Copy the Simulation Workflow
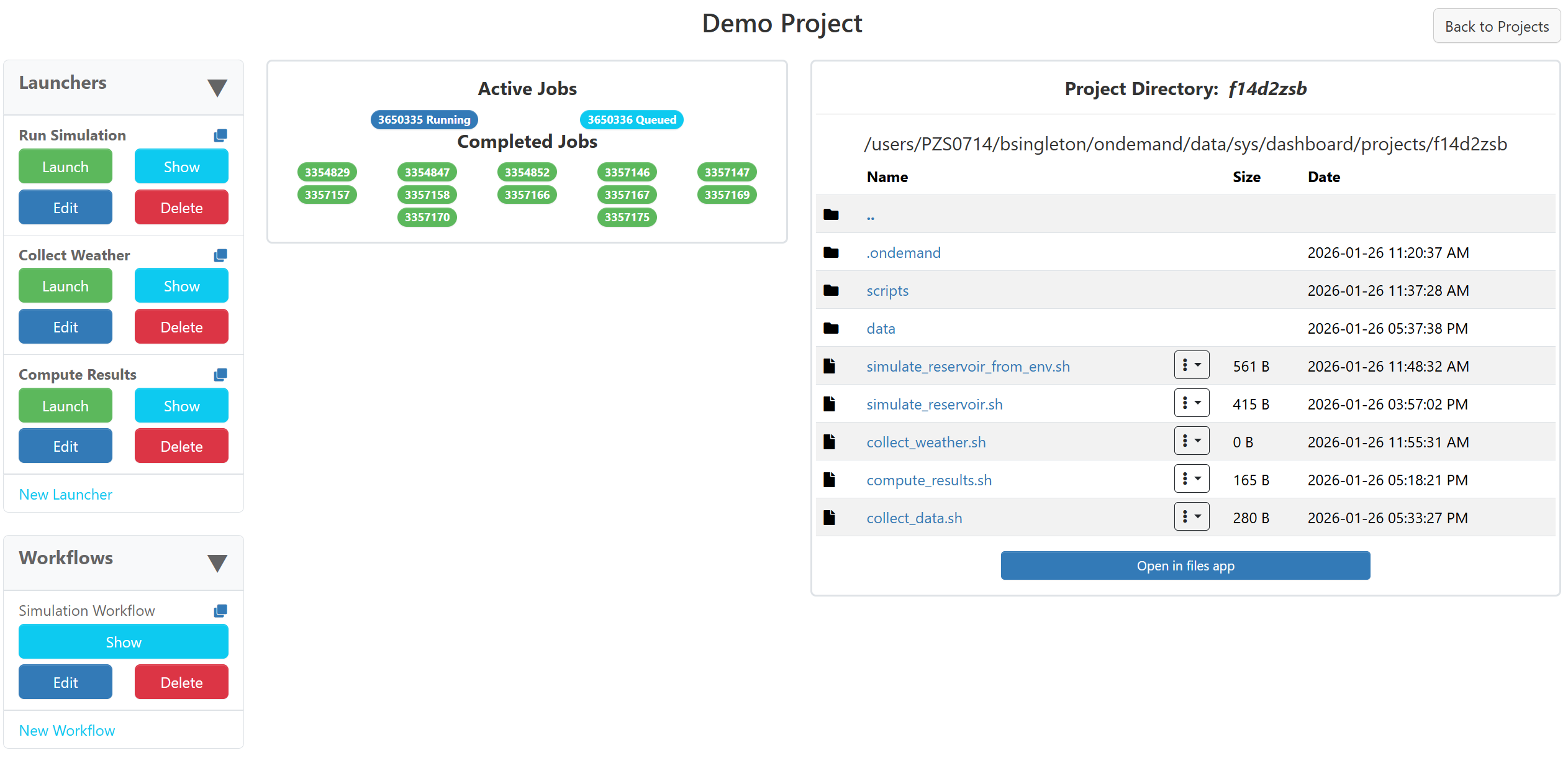The image size is (1568, 773). coord(220,610)
